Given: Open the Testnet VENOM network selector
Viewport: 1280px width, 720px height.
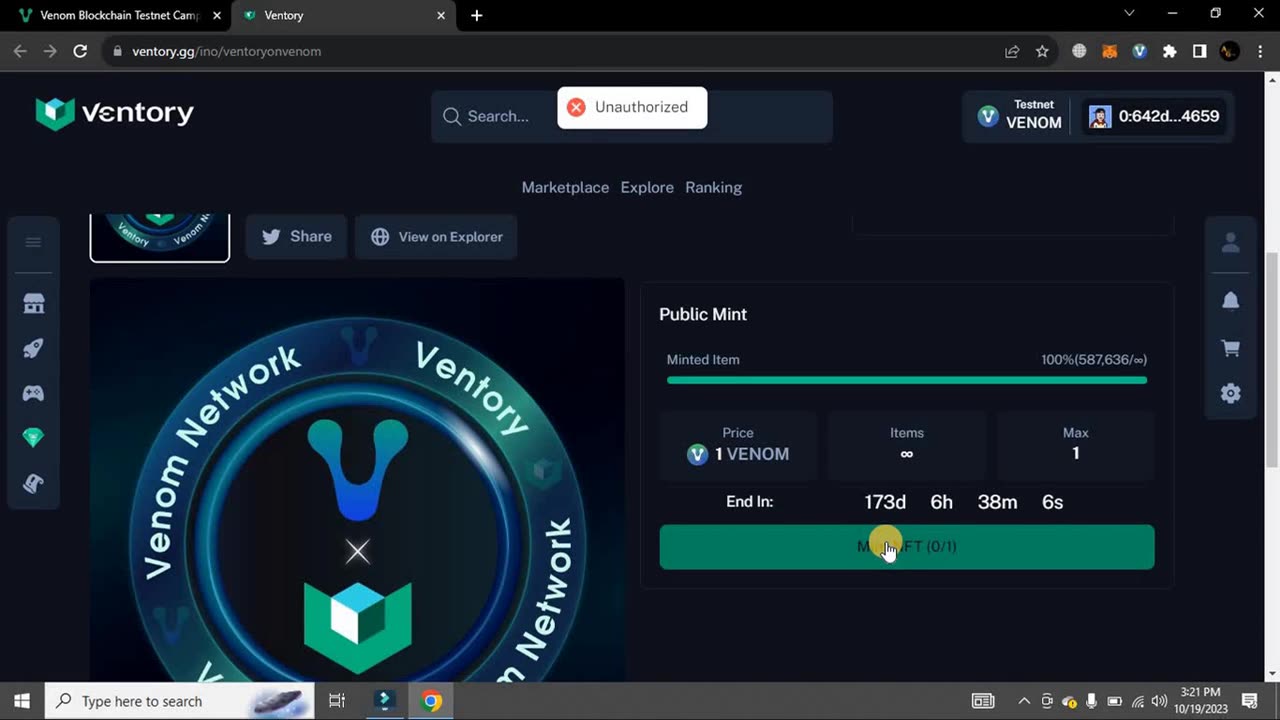Looking at the screenshot, I should tap(1020, 116).
